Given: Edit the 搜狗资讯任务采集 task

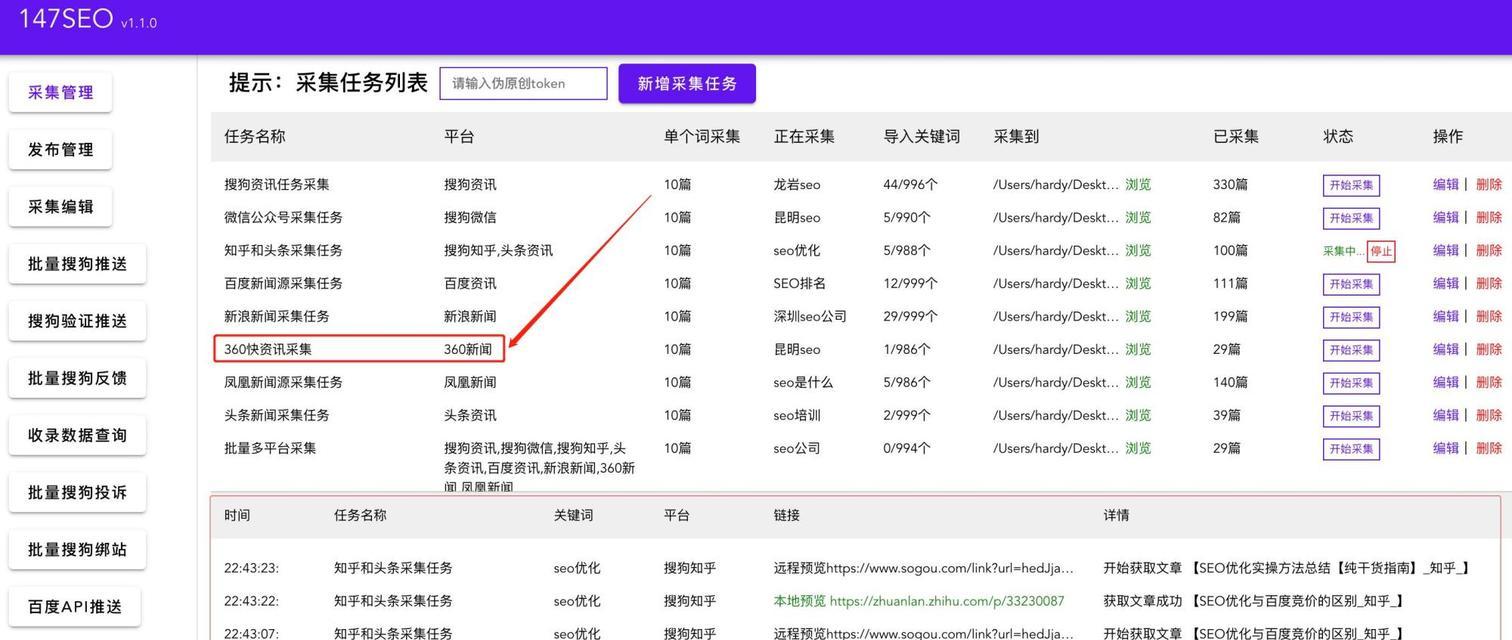Looking at the screenshot, I should click(x=1446, y=184).
